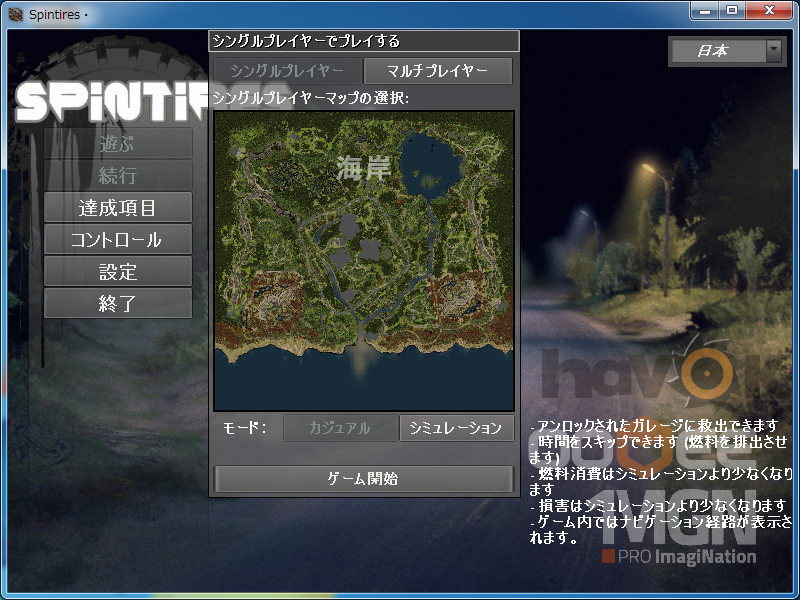Viewport: 800px width, 600px height.
Task: Start the game with ゲーム開始
Action: coord(363,479)
